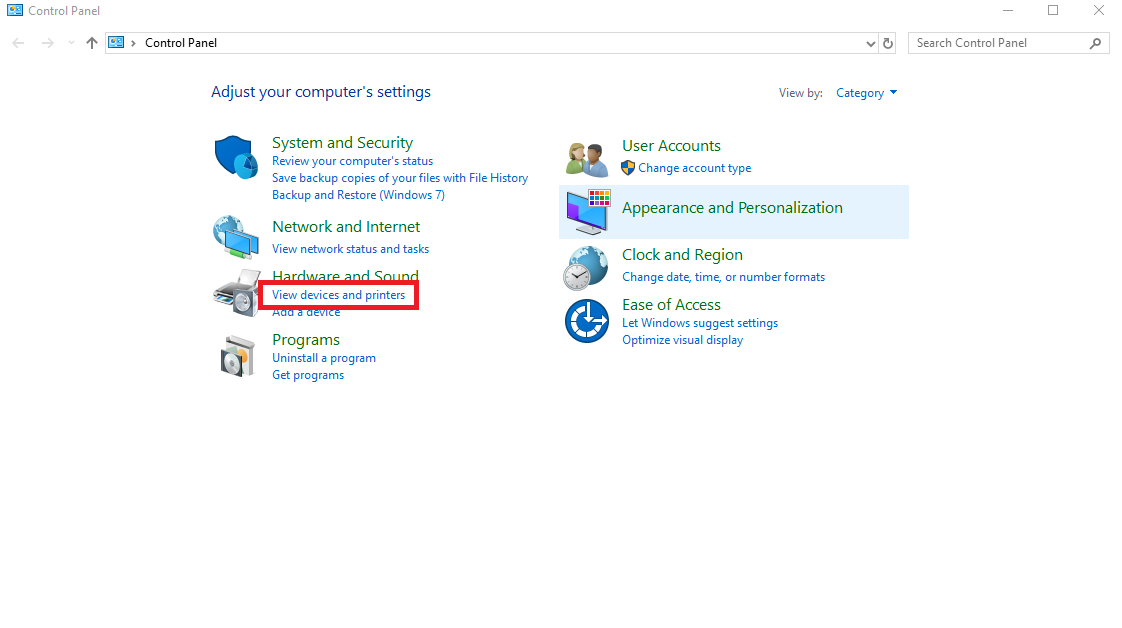Click the User Accounts people icon
1122x628 pixels.
[587, 160]
